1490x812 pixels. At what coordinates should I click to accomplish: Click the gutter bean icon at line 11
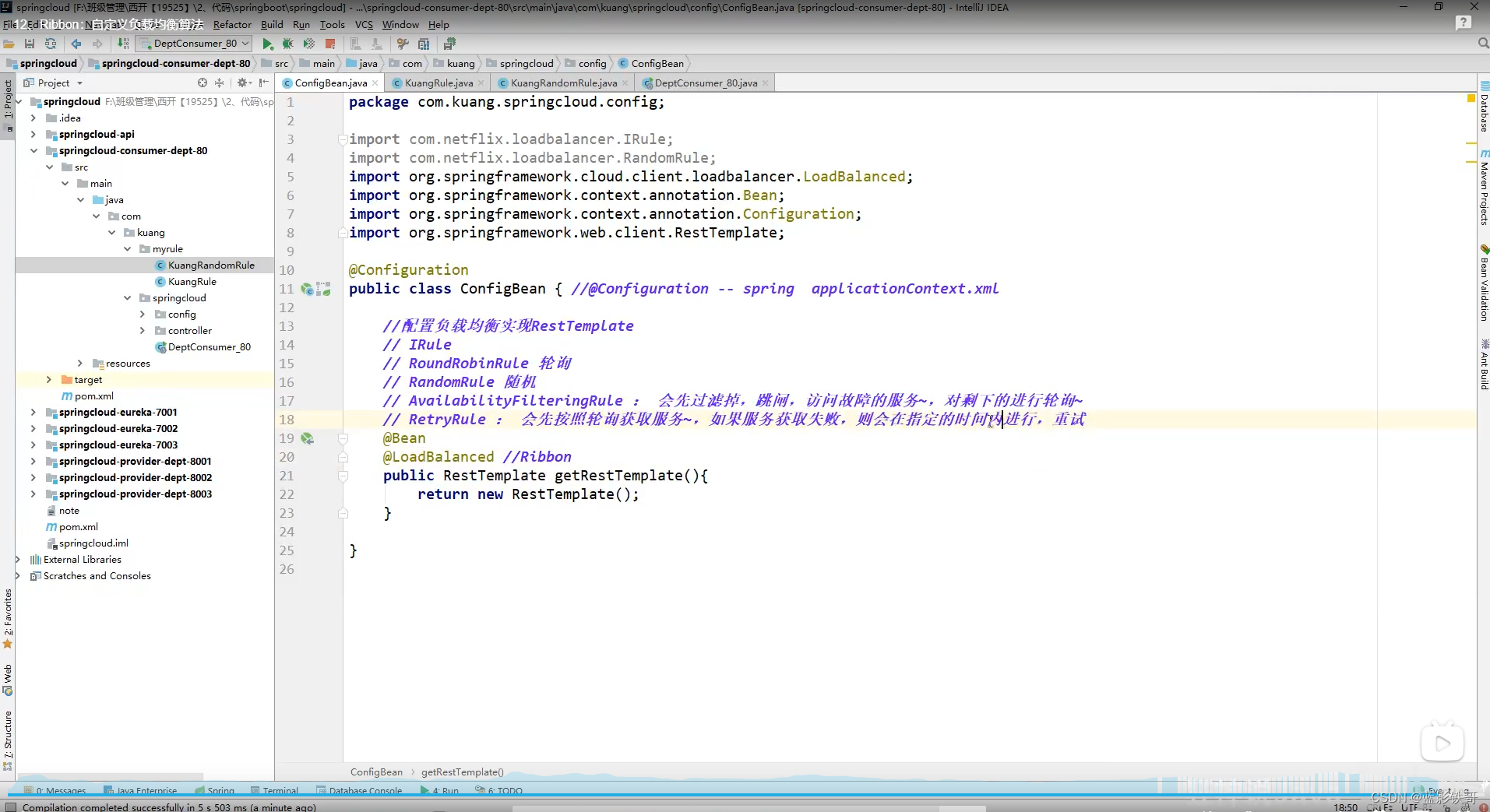coord(308,289)
